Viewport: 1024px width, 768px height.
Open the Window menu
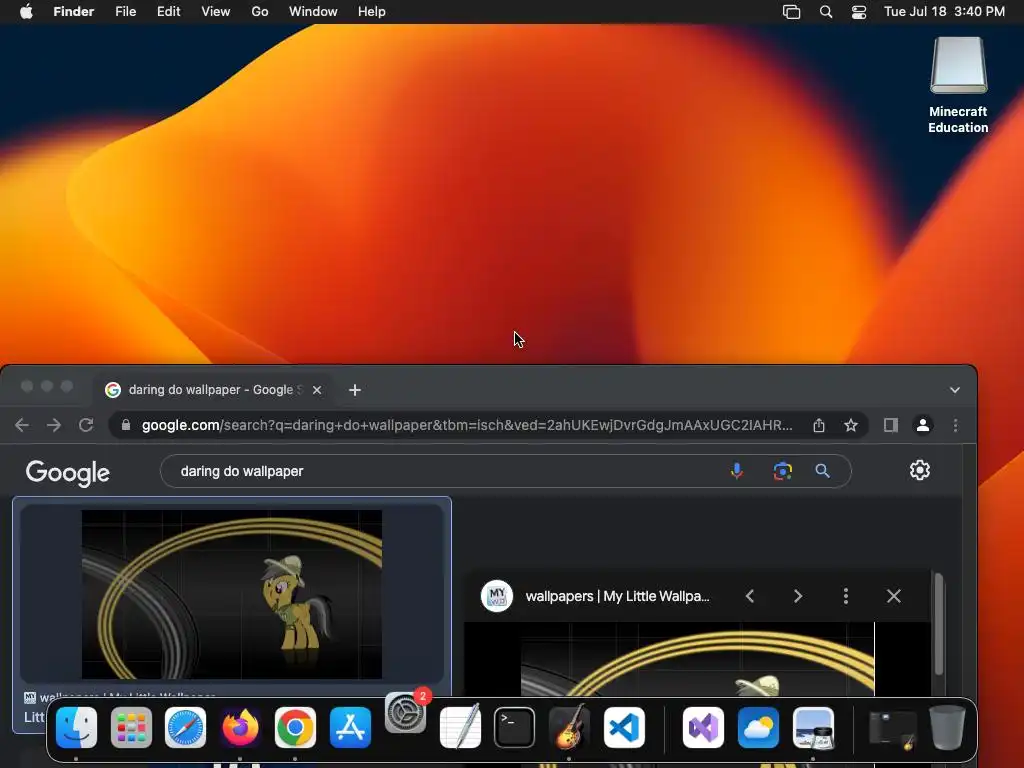[x=313, y=12]
